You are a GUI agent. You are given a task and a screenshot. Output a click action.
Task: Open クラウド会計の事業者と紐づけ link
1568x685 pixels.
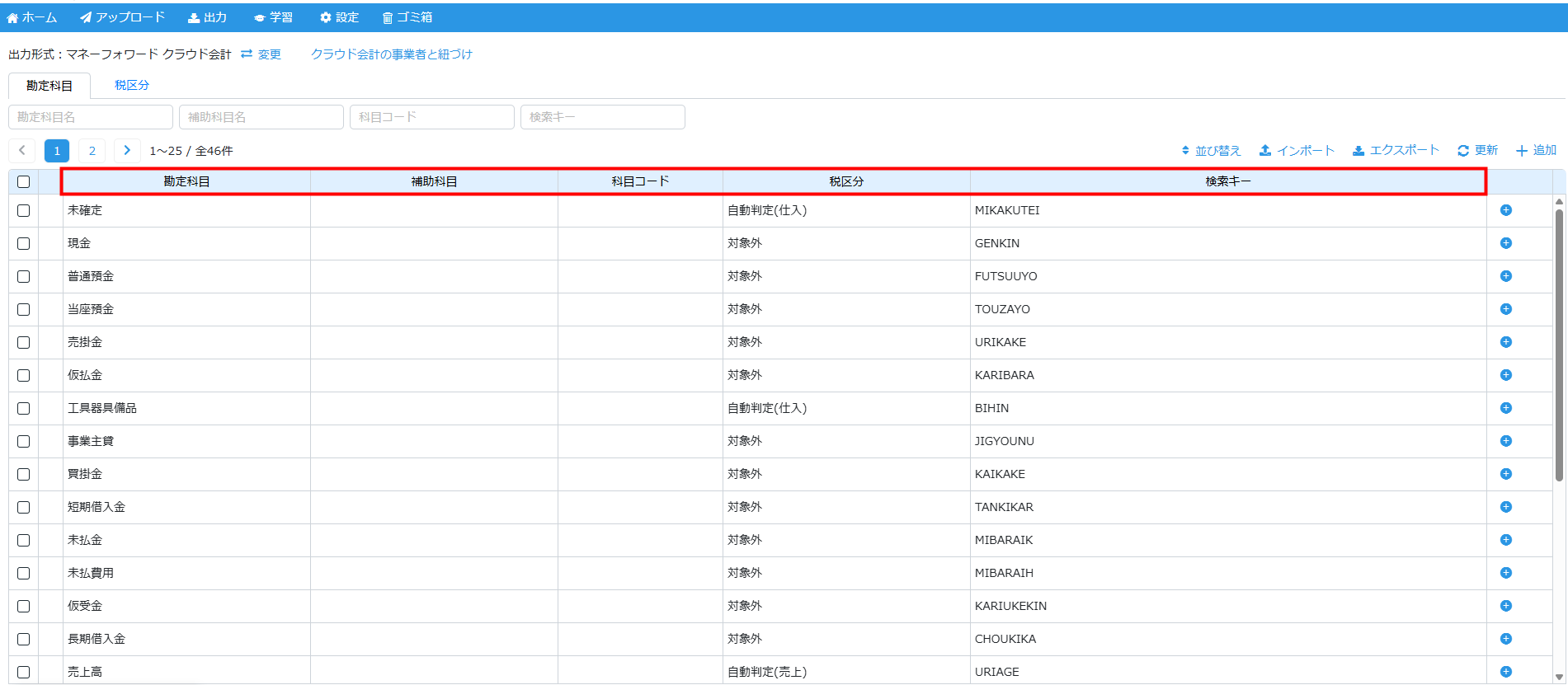(391, 54)
